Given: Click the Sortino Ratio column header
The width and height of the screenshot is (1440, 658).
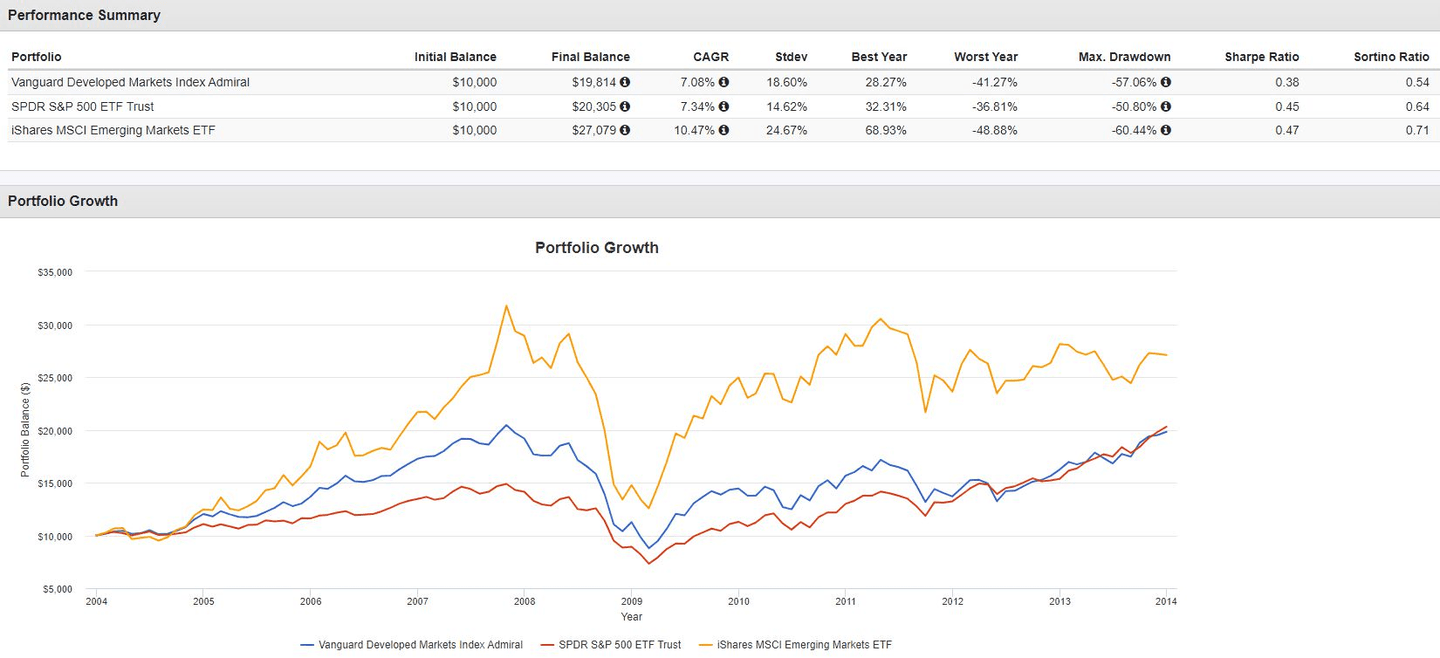Looking at the screenshot, I should point(1391,57).
